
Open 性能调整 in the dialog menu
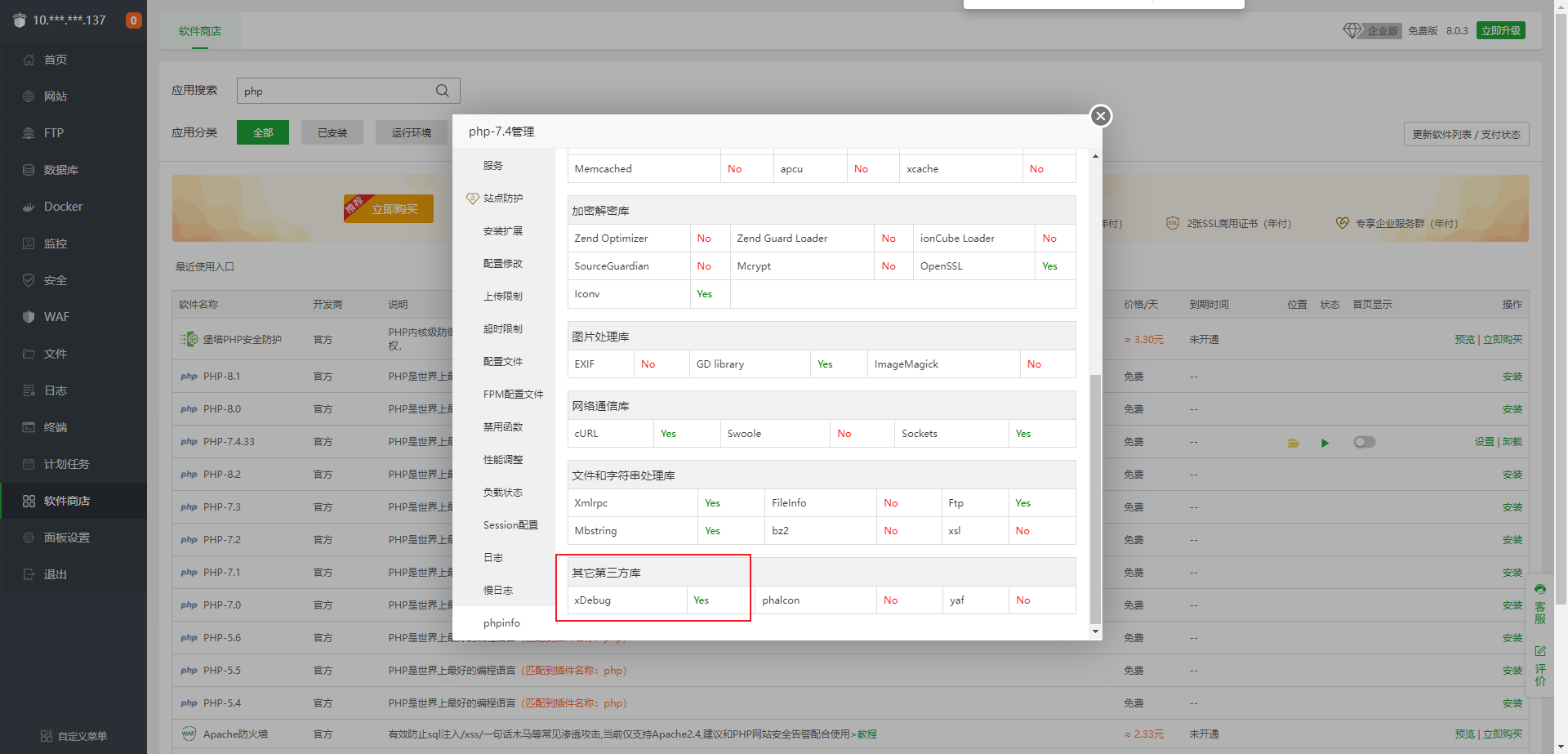tap(503, 459)
